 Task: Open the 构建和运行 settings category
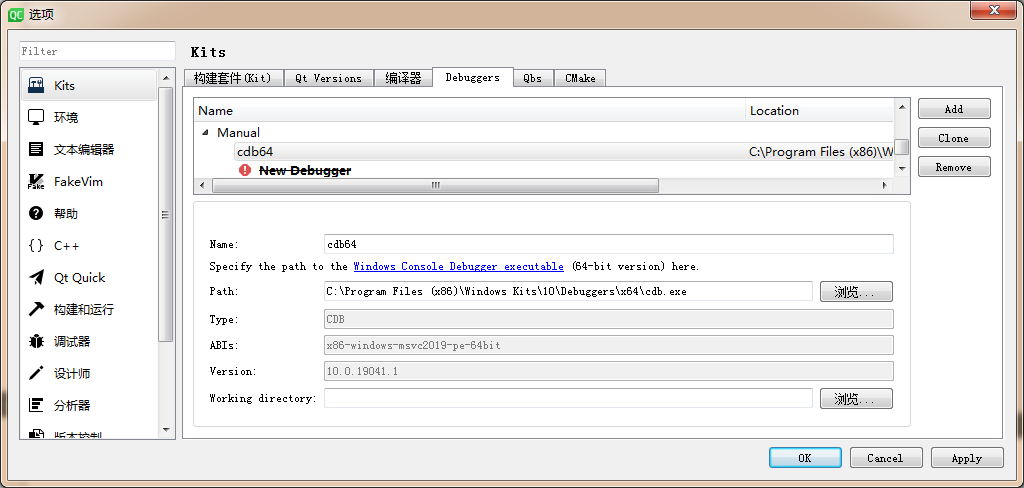coord(84,310)
